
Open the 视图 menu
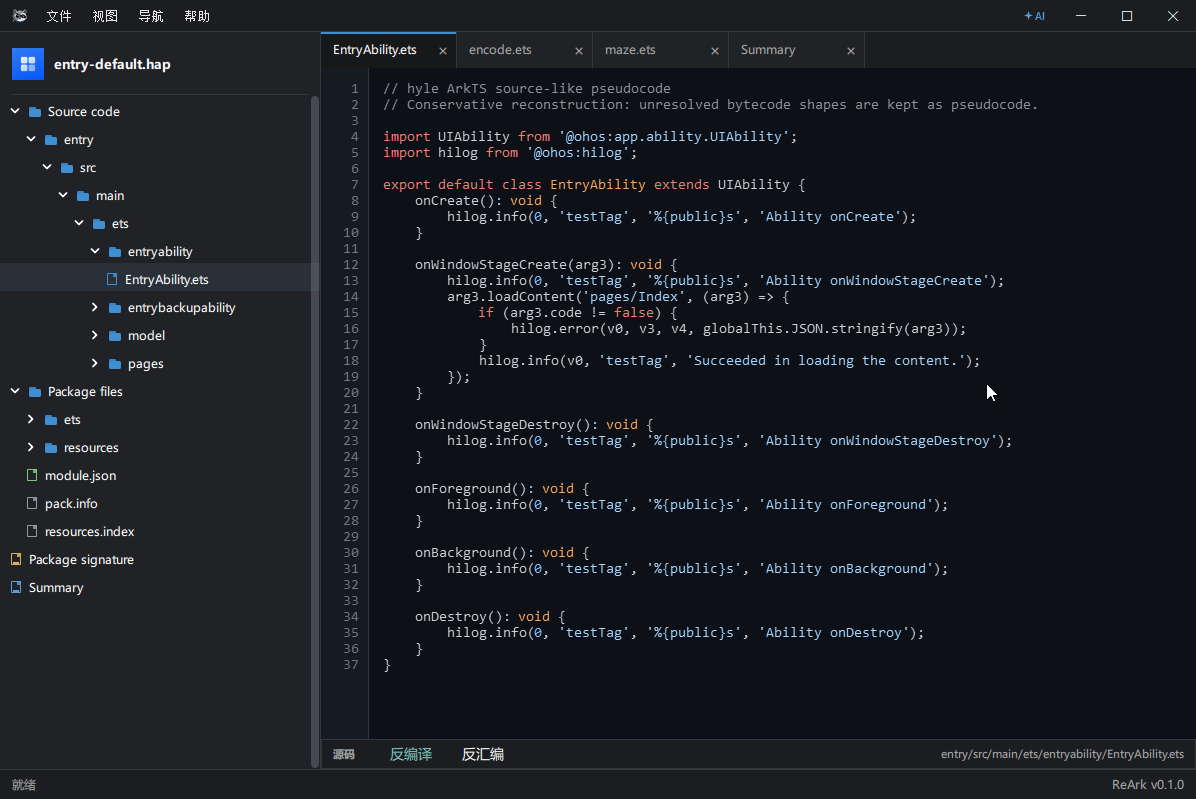point(105,16)
